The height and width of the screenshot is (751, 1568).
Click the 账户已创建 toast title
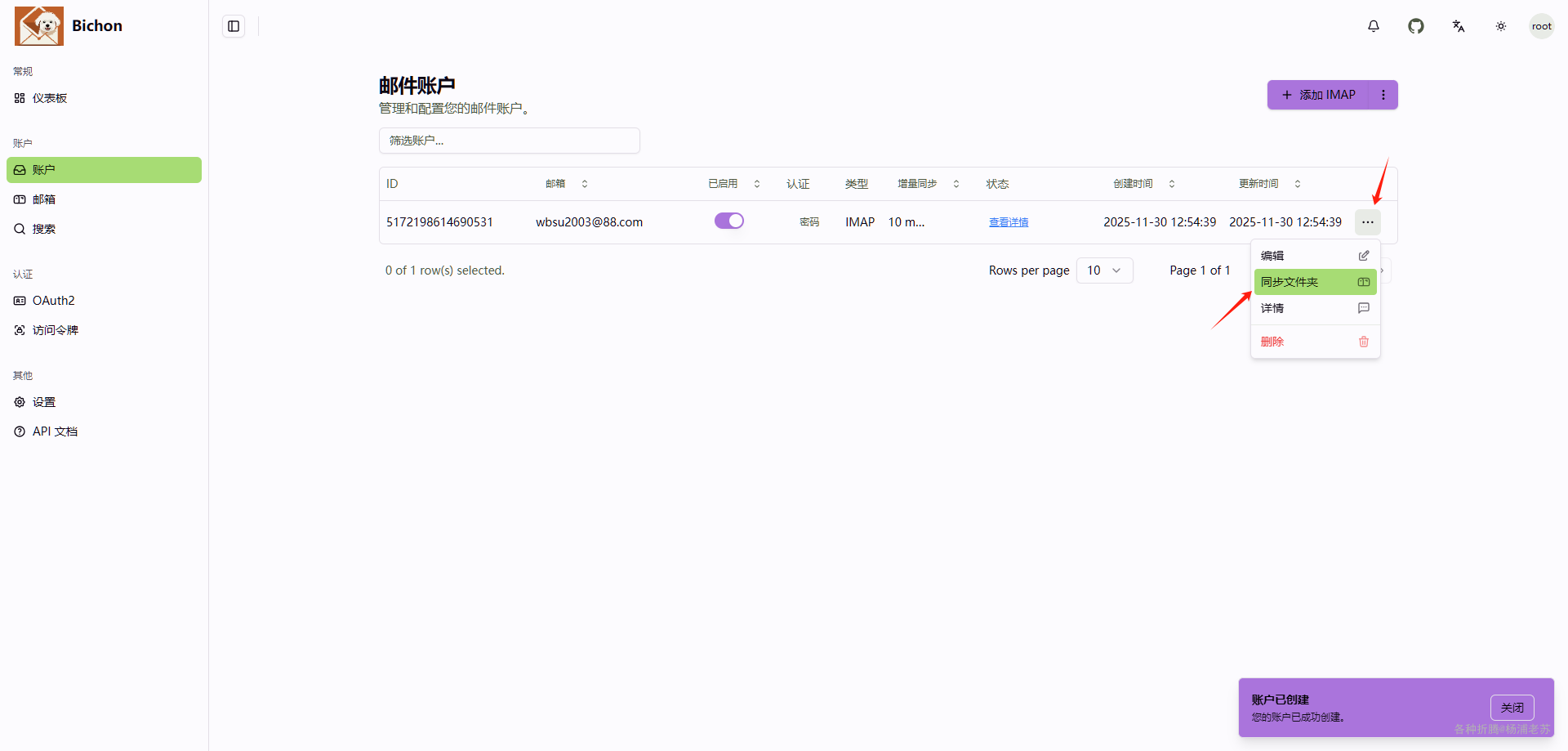click(x=1281, y=700)
